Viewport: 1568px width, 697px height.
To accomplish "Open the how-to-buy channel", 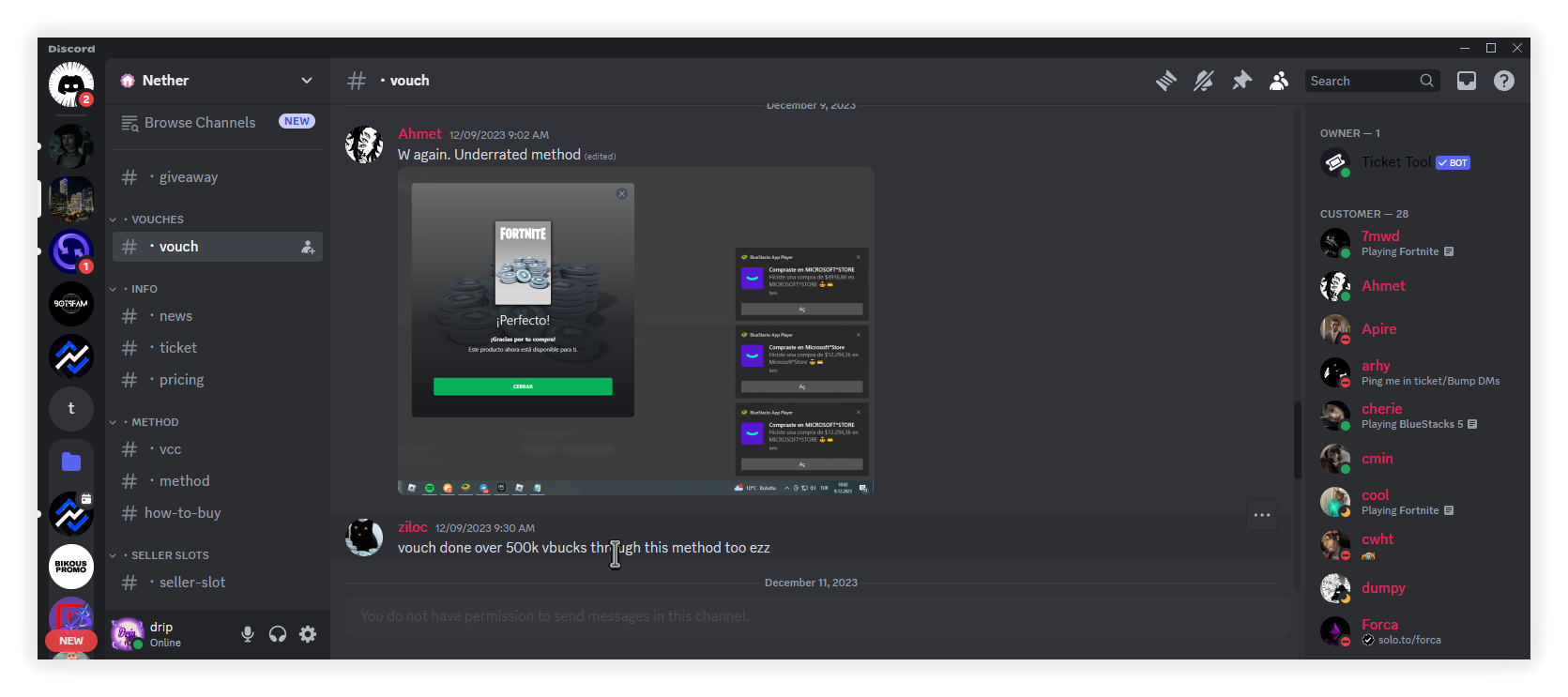I will [x=218, y=513].
